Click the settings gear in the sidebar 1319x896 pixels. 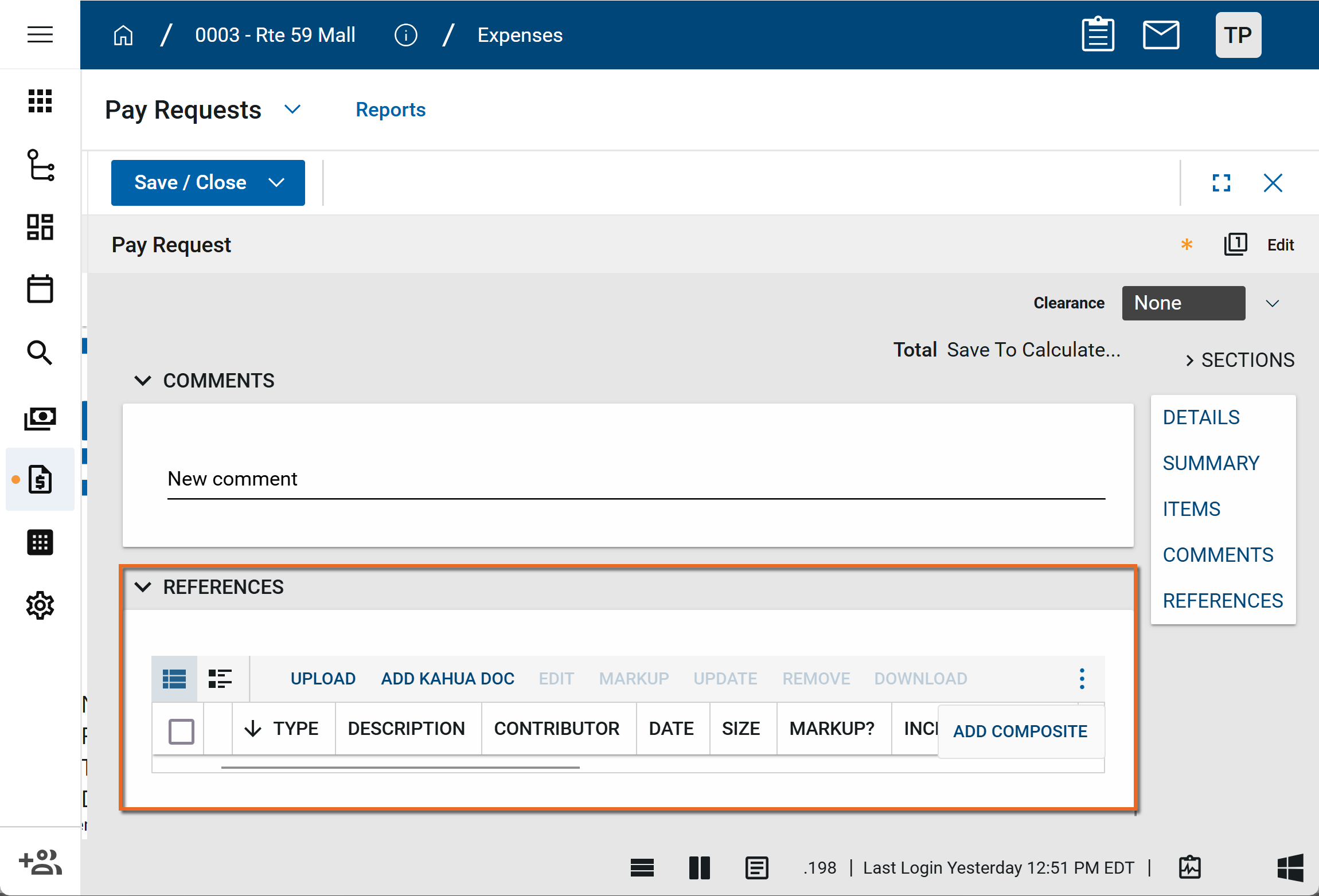(x=40, y=605)
